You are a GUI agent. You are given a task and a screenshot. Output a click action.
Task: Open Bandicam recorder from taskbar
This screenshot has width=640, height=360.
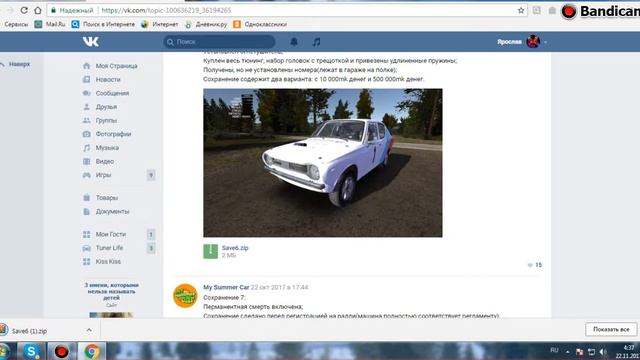point(62,351)
